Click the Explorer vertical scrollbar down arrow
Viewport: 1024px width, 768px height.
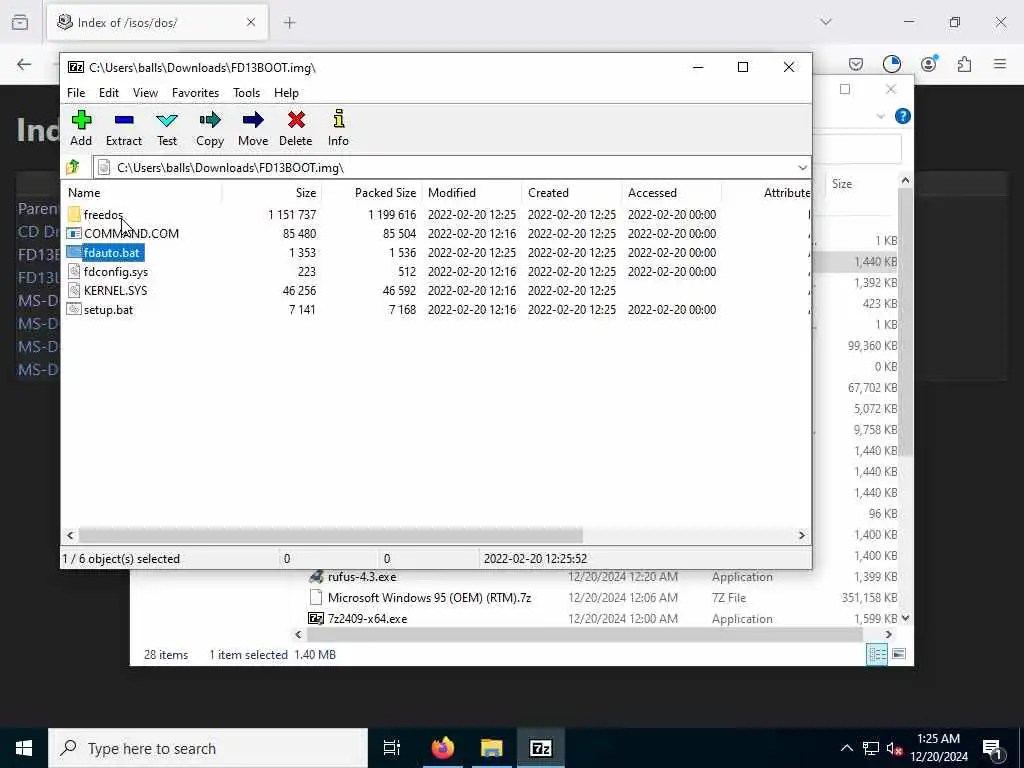pyautogui.click(x=905, y=618)
